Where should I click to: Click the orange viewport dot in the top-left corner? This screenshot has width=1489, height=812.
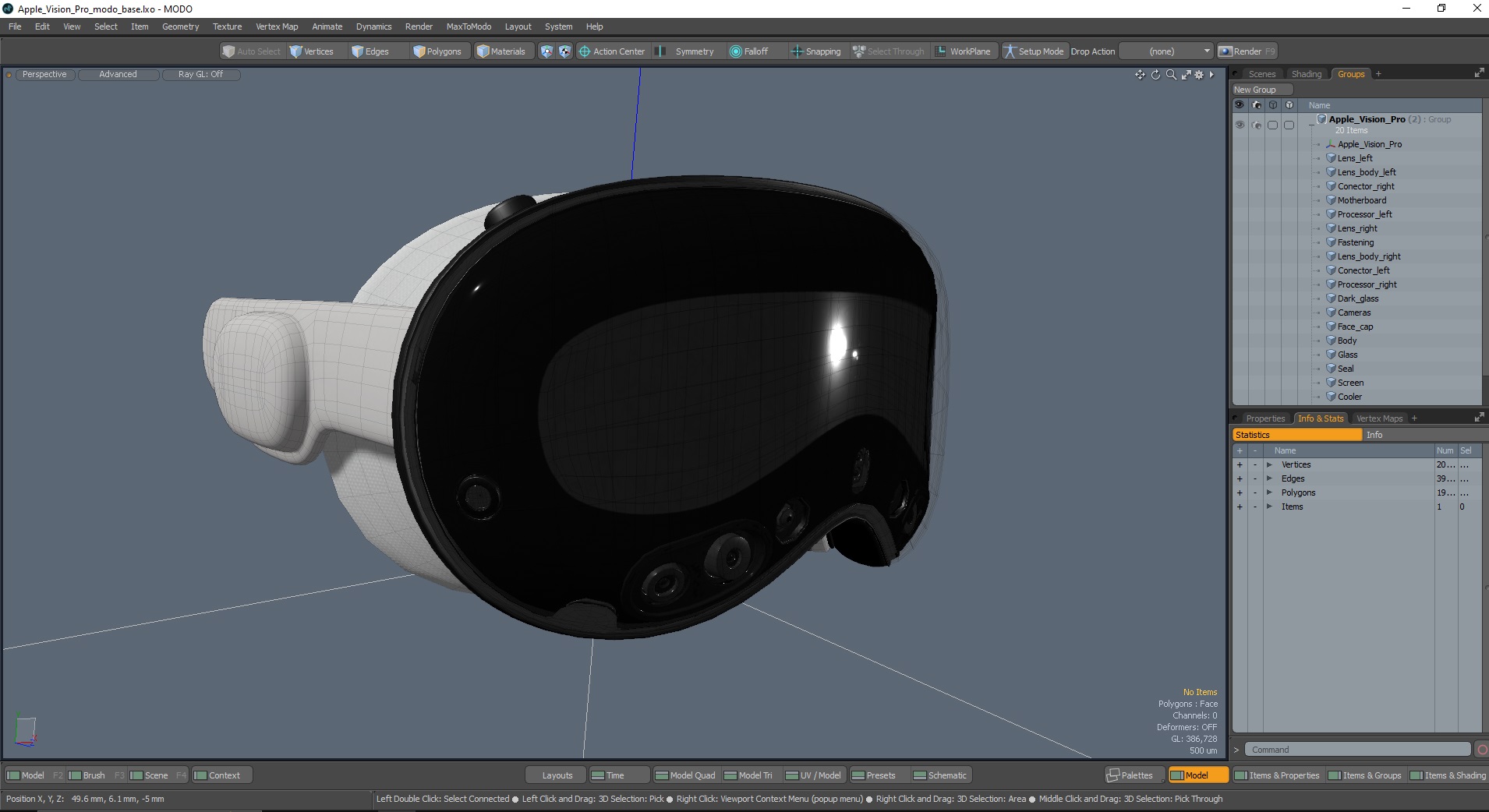(9, 75)
